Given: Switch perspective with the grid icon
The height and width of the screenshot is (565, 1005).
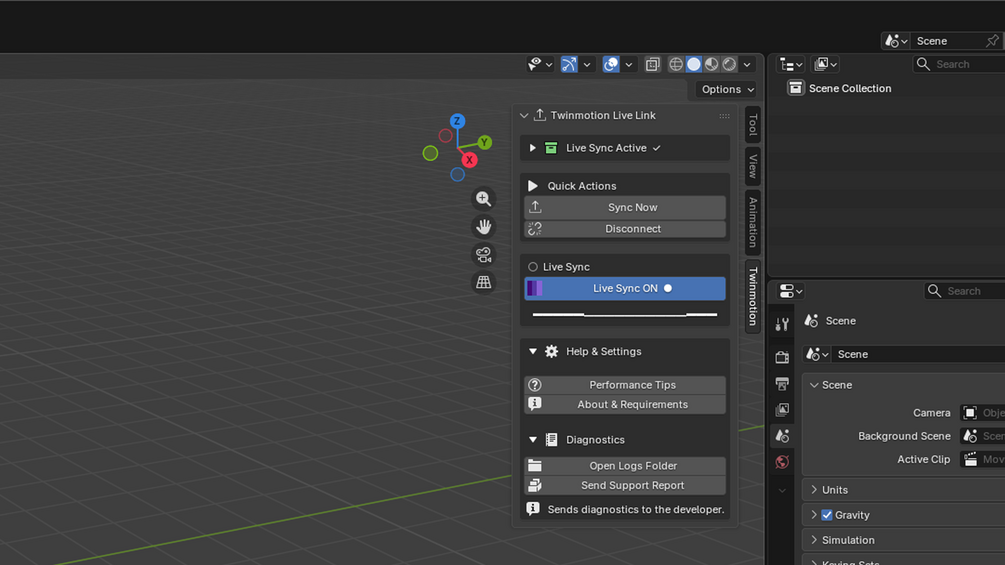Looking at the screenshot, I should click(483, 282).
